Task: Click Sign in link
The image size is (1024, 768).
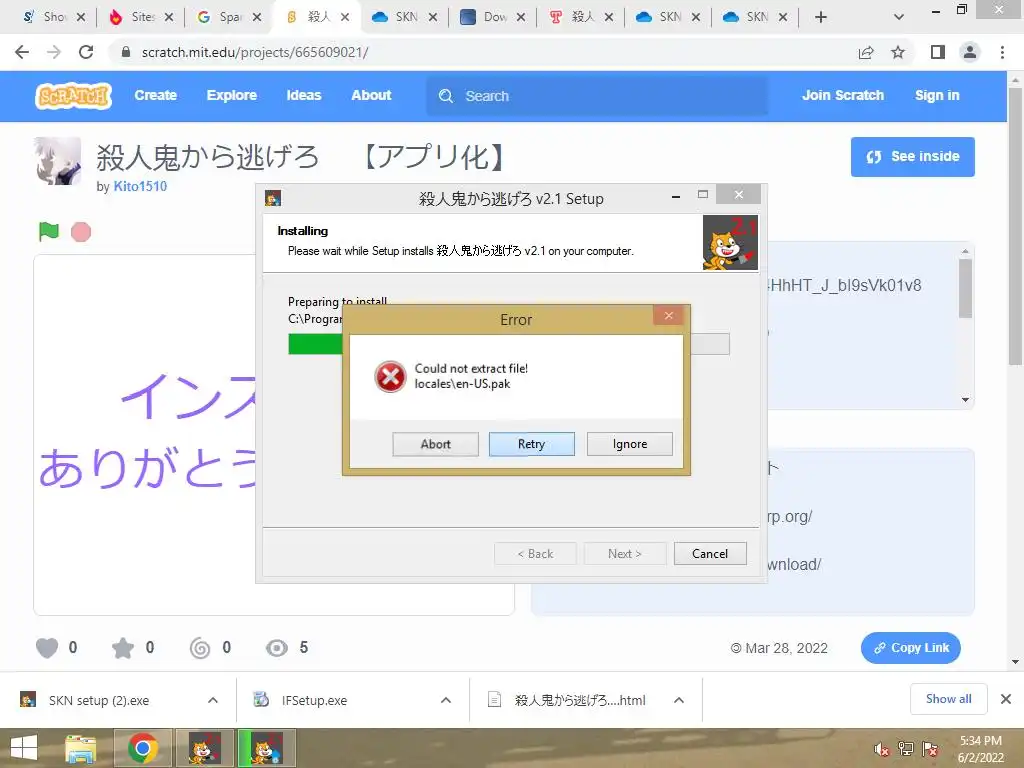Action: 937,95
